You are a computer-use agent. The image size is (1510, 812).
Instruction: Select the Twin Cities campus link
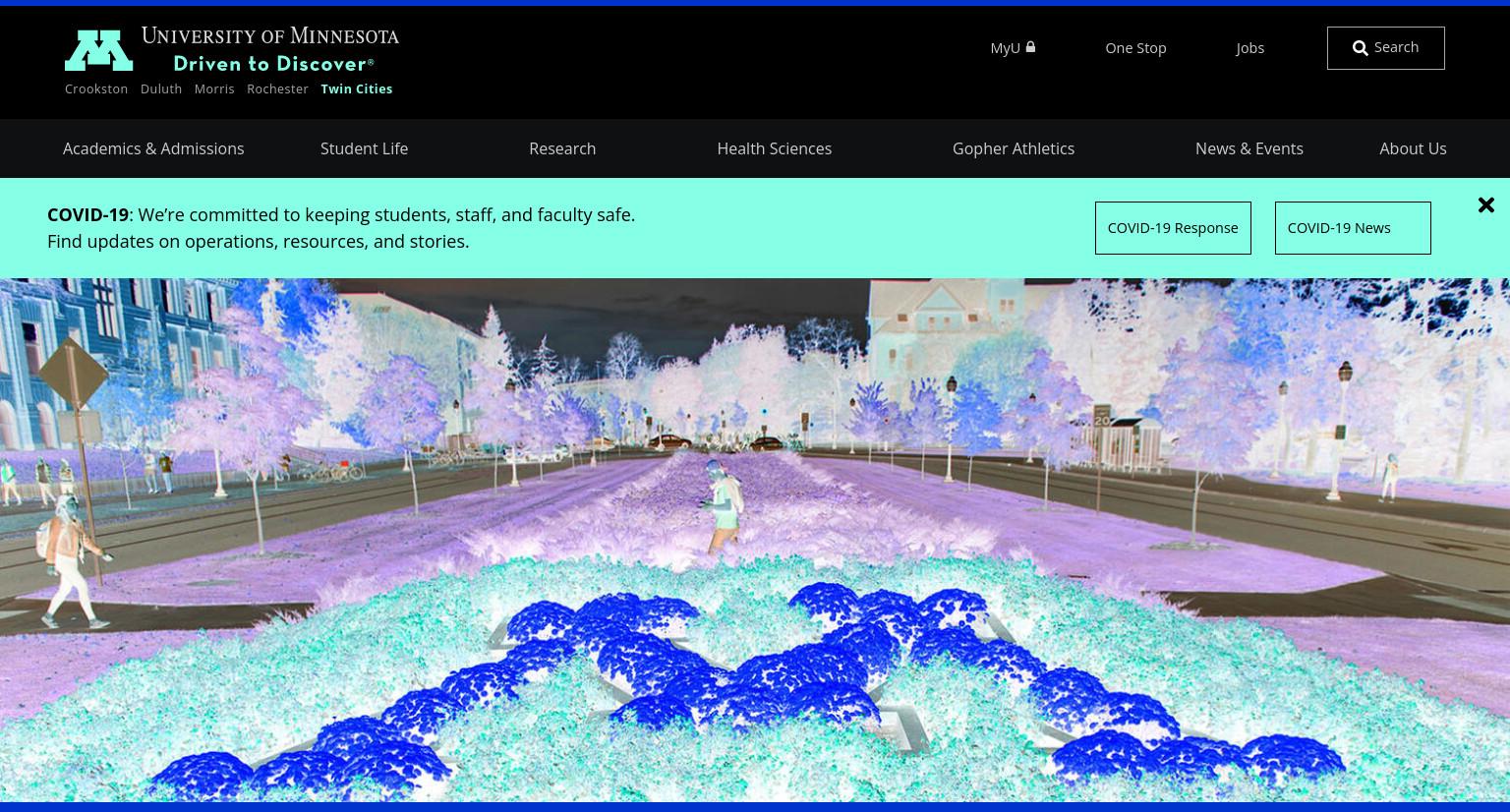pos(356,88)
